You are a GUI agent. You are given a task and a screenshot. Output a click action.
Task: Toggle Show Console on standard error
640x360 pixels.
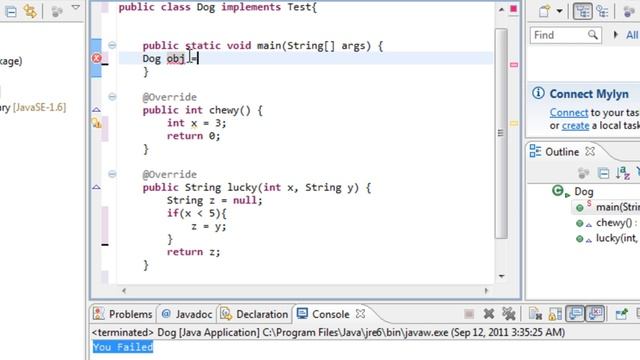pyautogui.click(x=595, y=314)
